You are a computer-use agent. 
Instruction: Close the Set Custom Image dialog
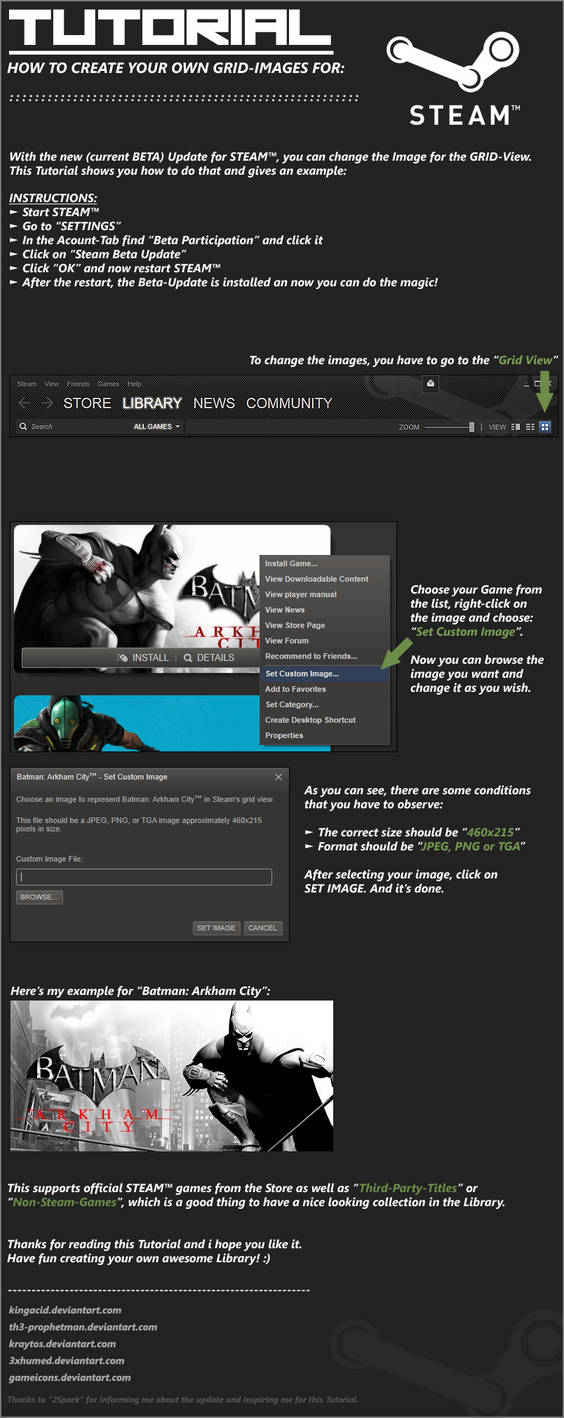coord(278,777)
